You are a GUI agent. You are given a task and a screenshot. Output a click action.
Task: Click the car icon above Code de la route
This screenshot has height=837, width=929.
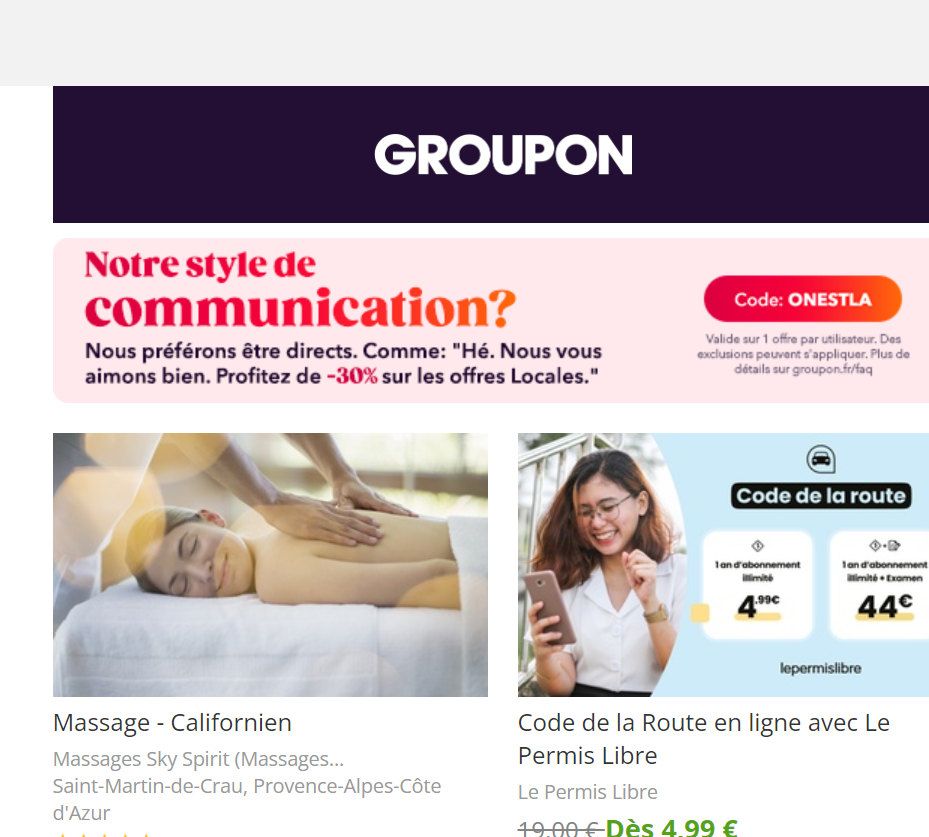coord(821,459)
